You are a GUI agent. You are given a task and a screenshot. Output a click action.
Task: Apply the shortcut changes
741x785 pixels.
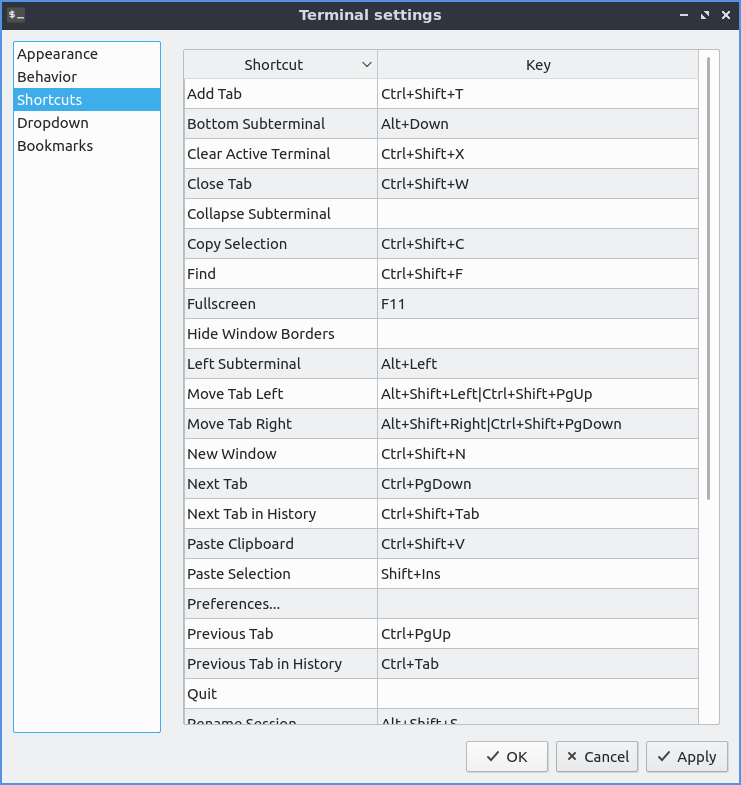click(x=686, y=757)
